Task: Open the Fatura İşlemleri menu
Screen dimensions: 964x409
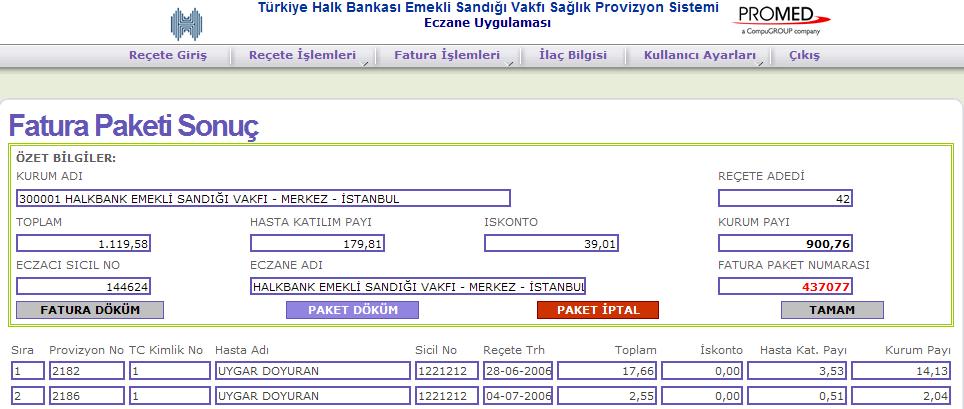Action: tap(446, 55)
